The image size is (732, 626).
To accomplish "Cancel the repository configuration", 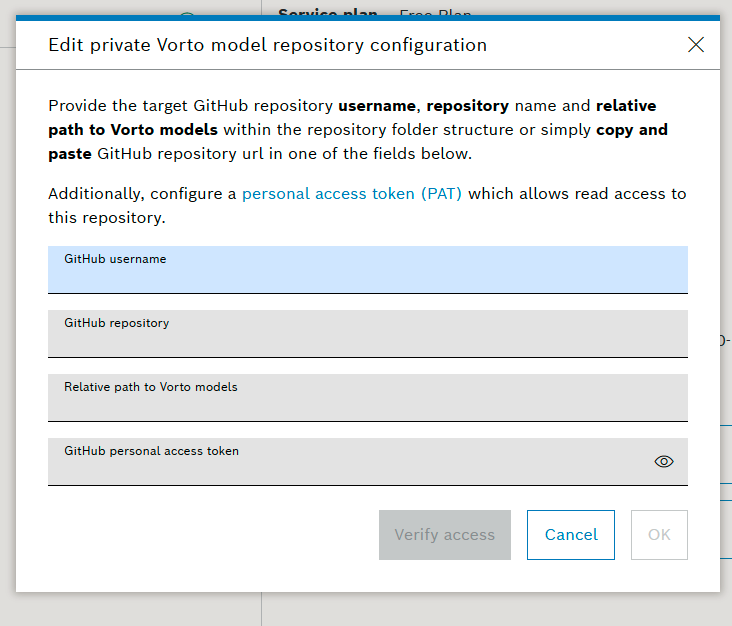I will point(571,535).
